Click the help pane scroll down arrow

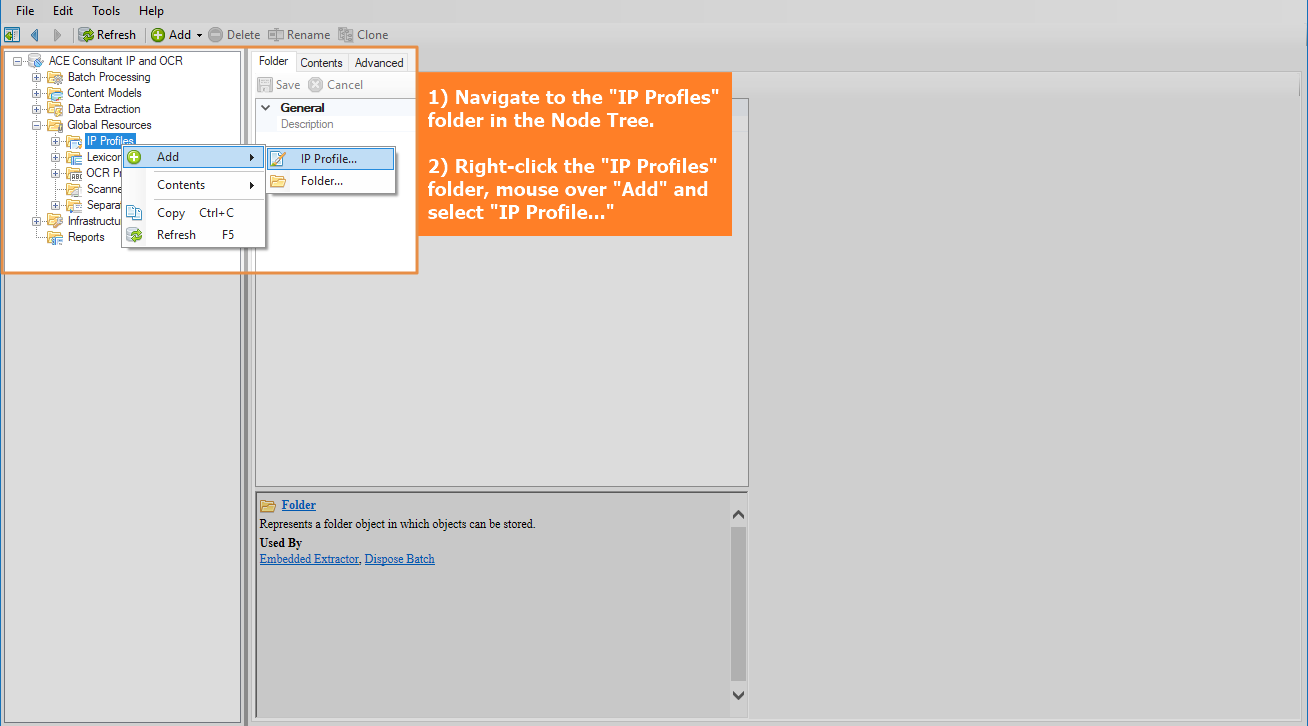[739, 694]
